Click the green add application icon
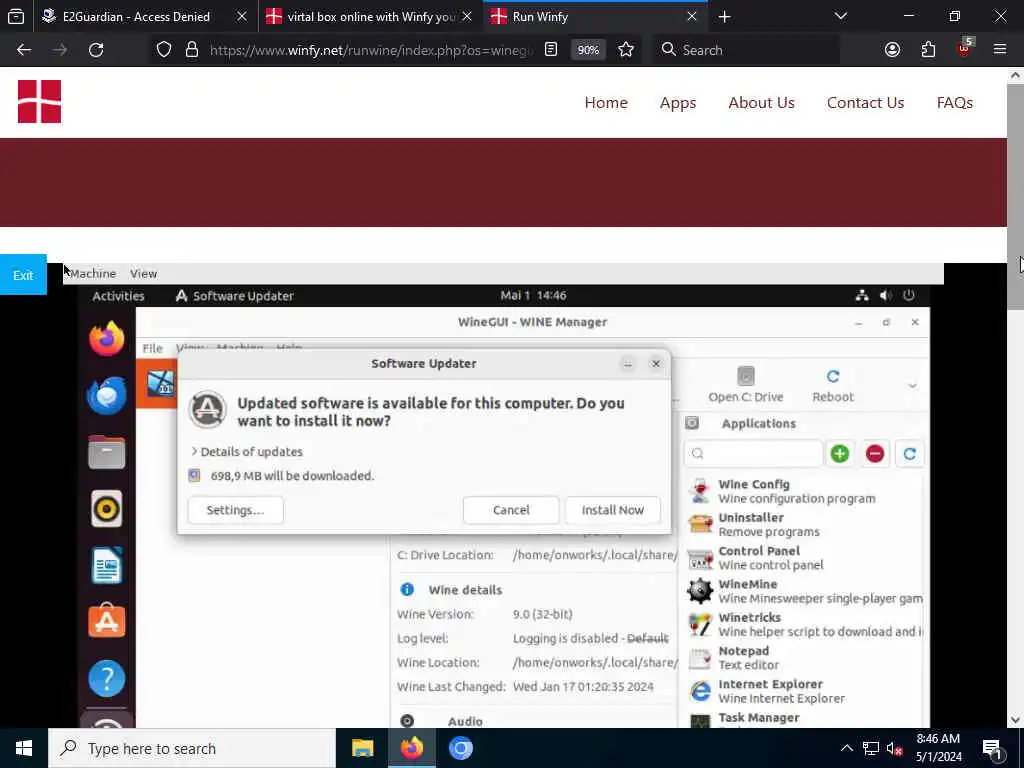 click(840, 453)
